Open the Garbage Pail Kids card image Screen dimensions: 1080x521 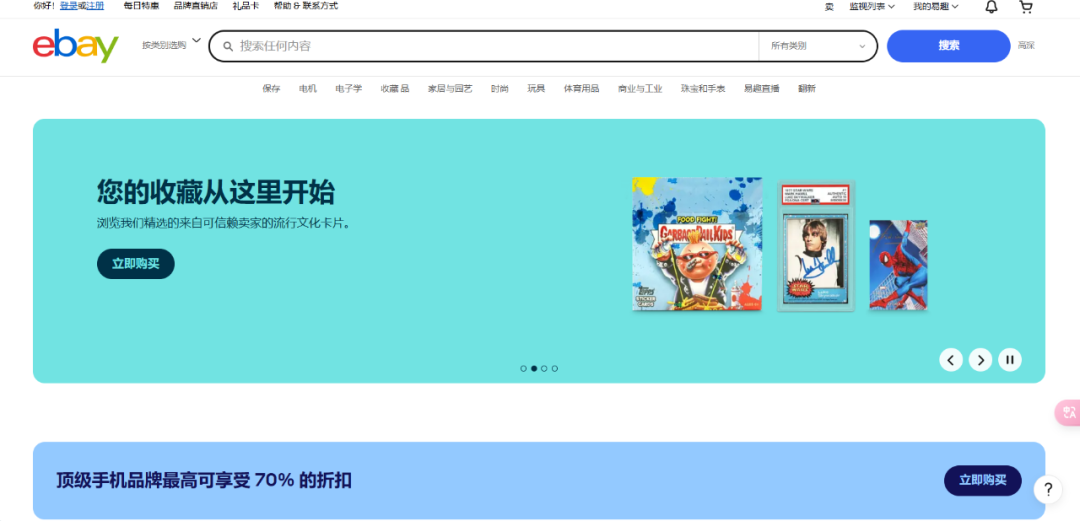tap(697, 244)
